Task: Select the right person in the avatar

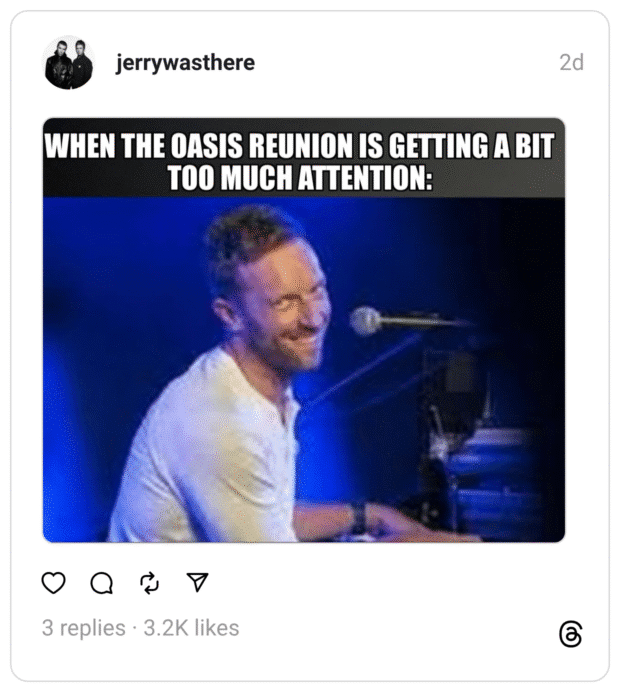Action: (x=82, y=63)
